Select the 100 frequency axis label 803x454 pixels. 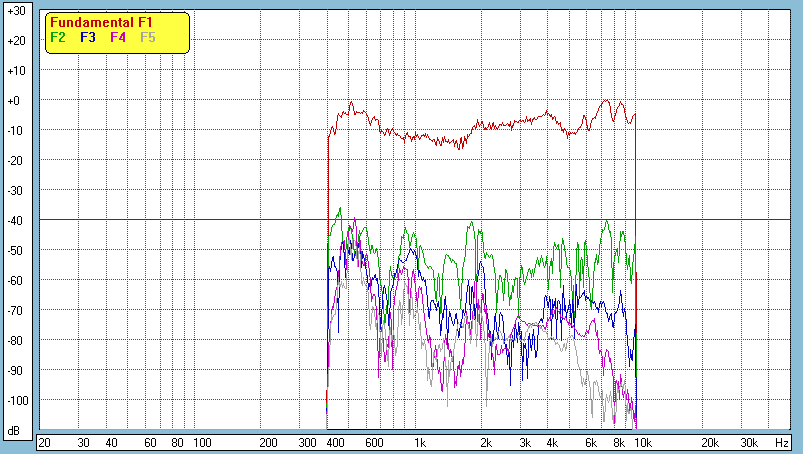click(x=201, y=442)
